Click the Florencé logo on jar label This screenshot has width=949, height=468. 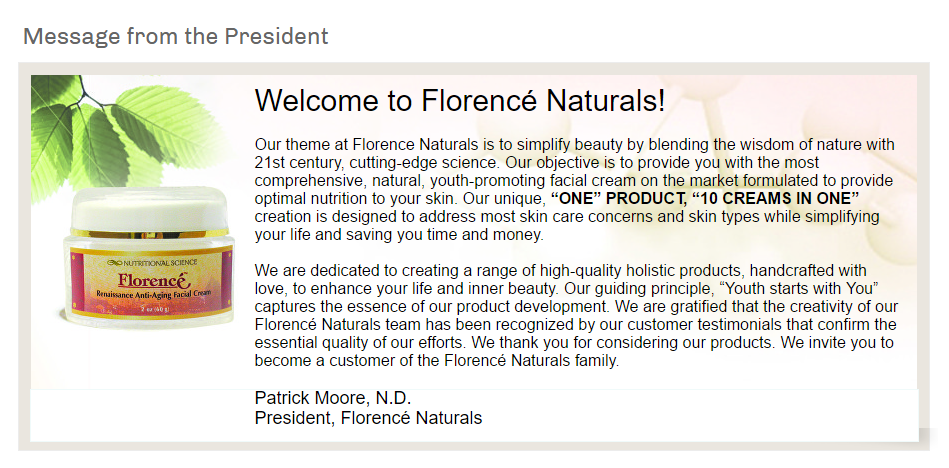pyautogui.click(x=155, y=280)
